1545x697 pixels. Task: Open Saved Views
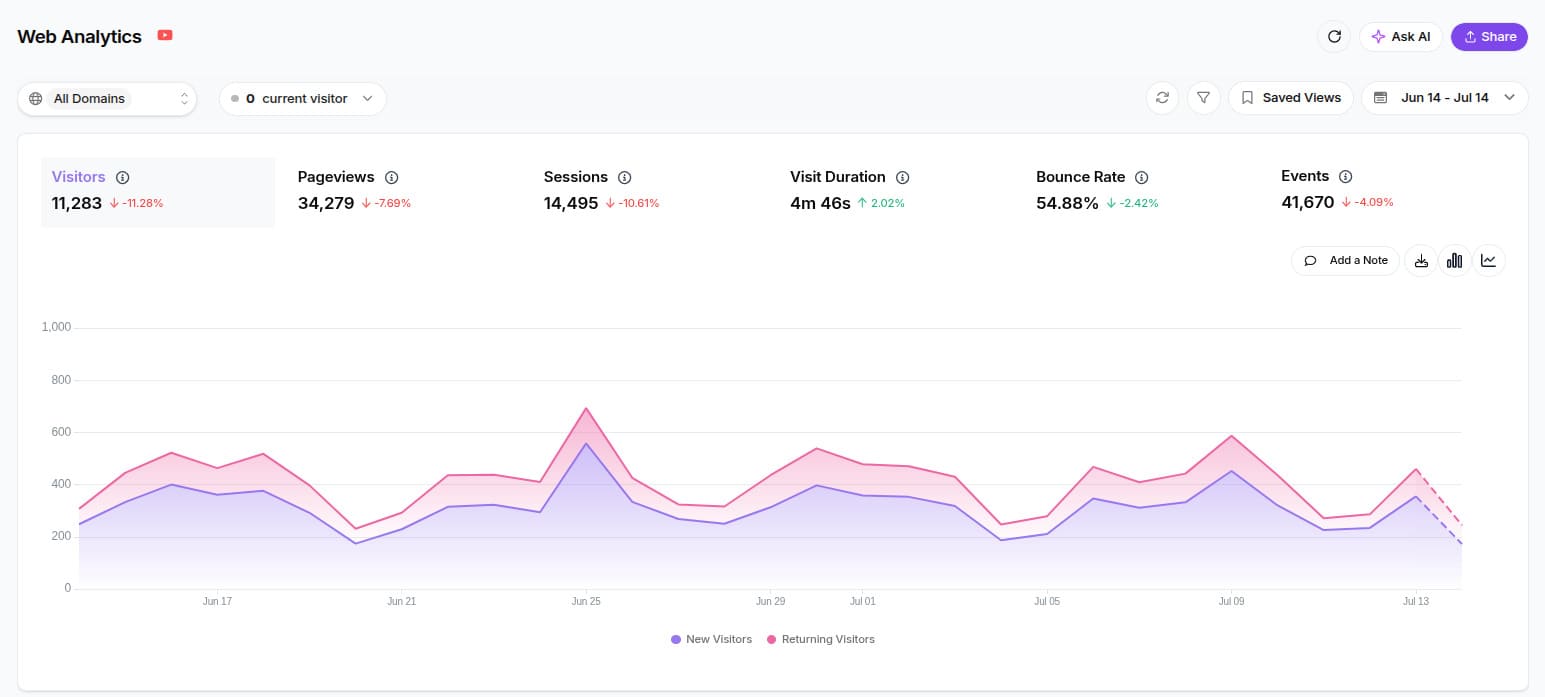1291,98
